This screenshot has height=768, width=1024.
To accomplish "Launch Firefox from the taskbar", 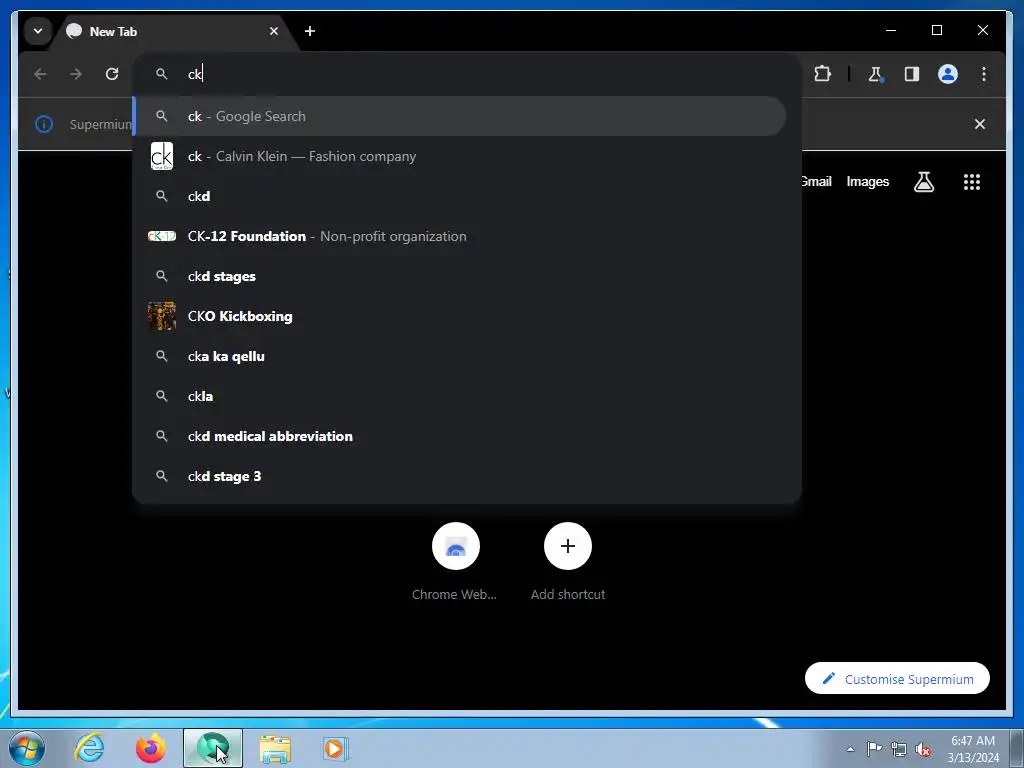I will click(x=151, y=748).
